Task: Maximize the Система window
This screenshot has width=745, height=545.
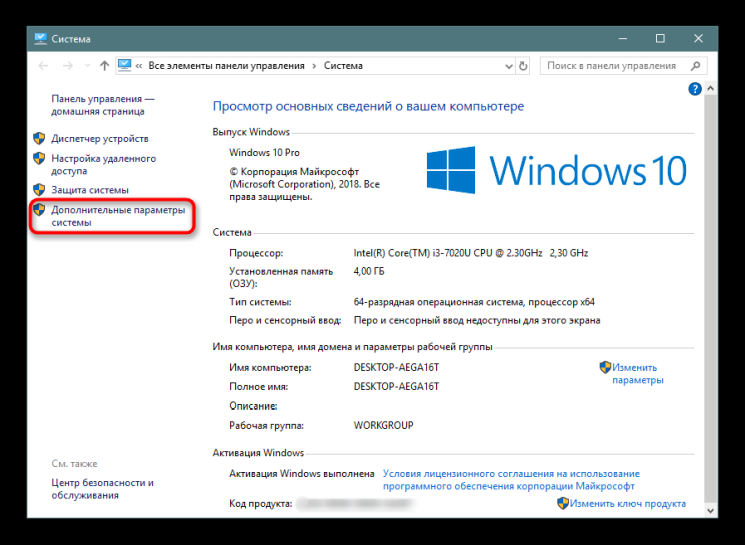Action: [660, 38]
